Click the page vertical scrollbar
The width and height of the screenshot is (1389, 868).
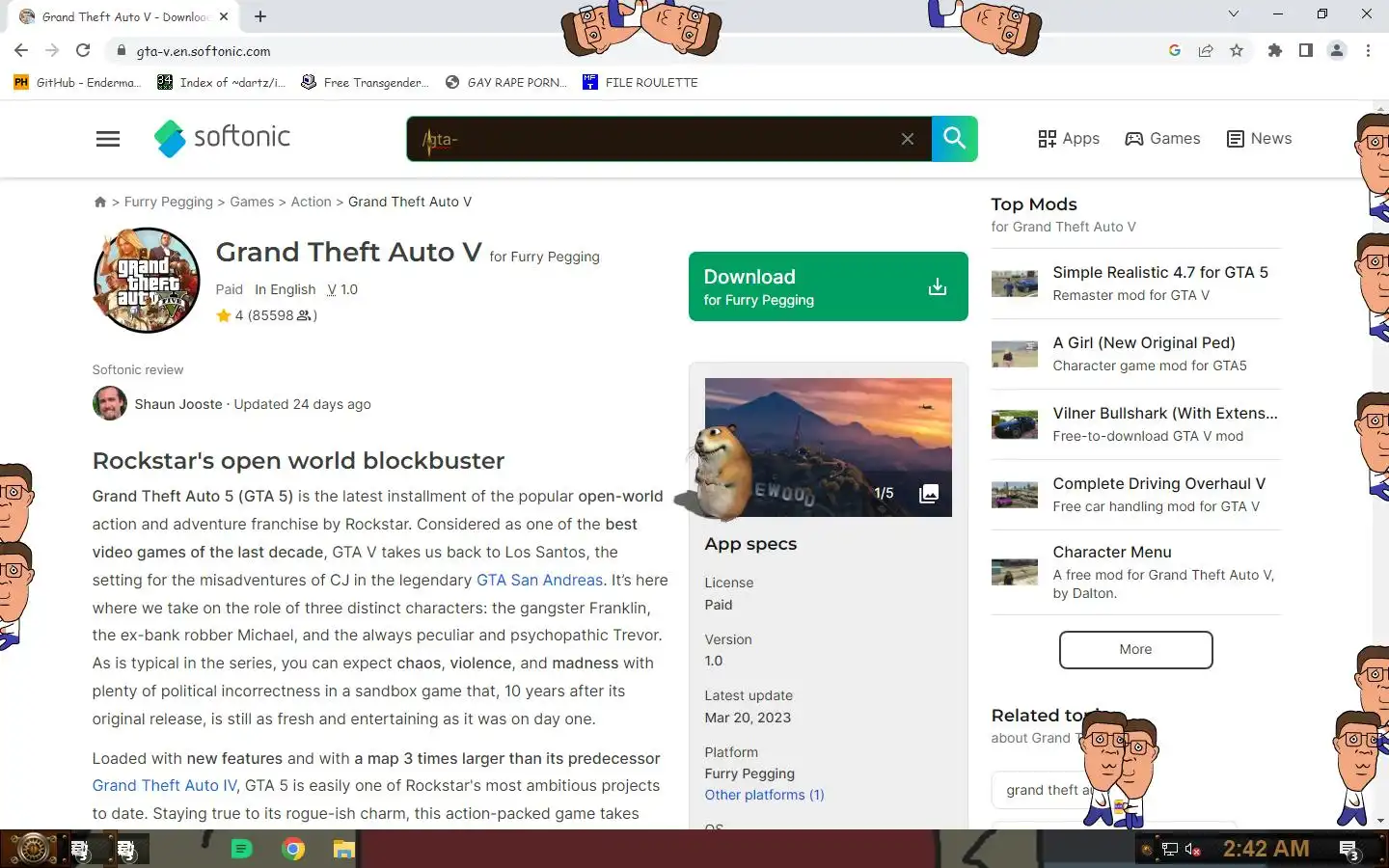pos(1381,463)
